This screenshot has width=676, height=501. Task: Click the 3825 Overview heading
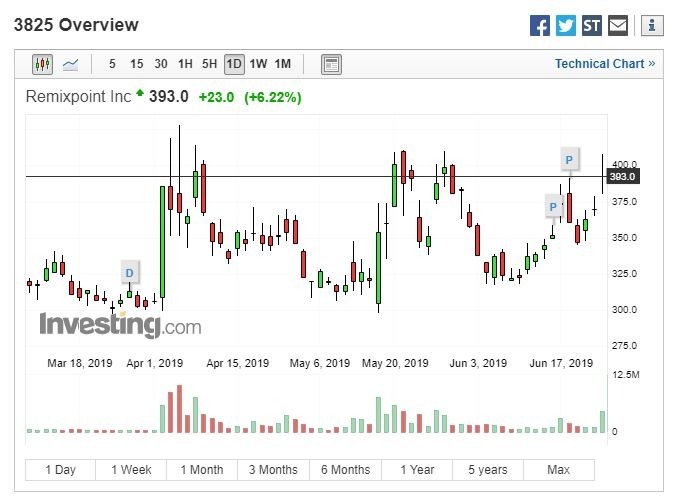click(76, 25)
